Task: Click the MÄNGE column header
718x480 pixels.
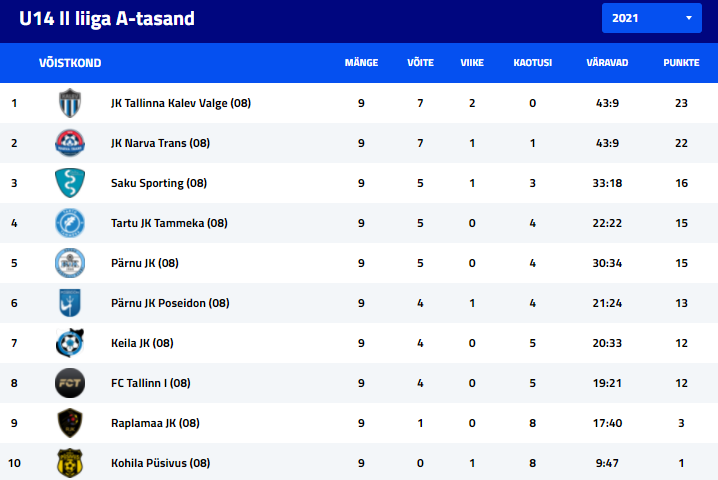Action: point(361,63)
